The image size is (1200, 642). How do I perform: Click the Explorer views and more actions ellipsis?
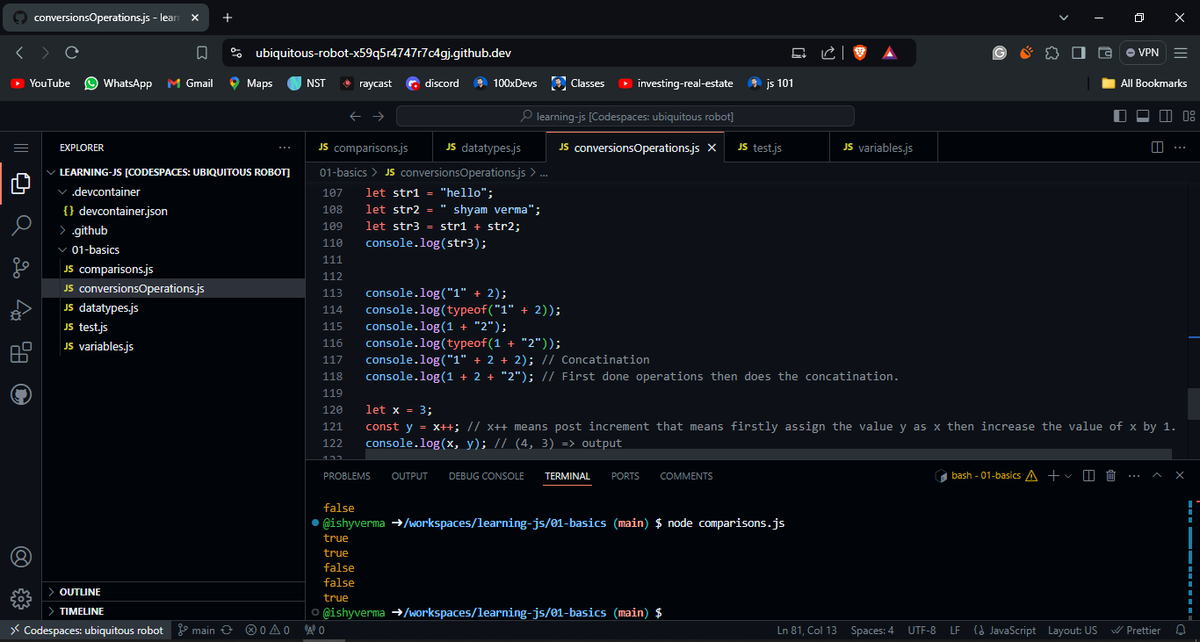[285, 147]
